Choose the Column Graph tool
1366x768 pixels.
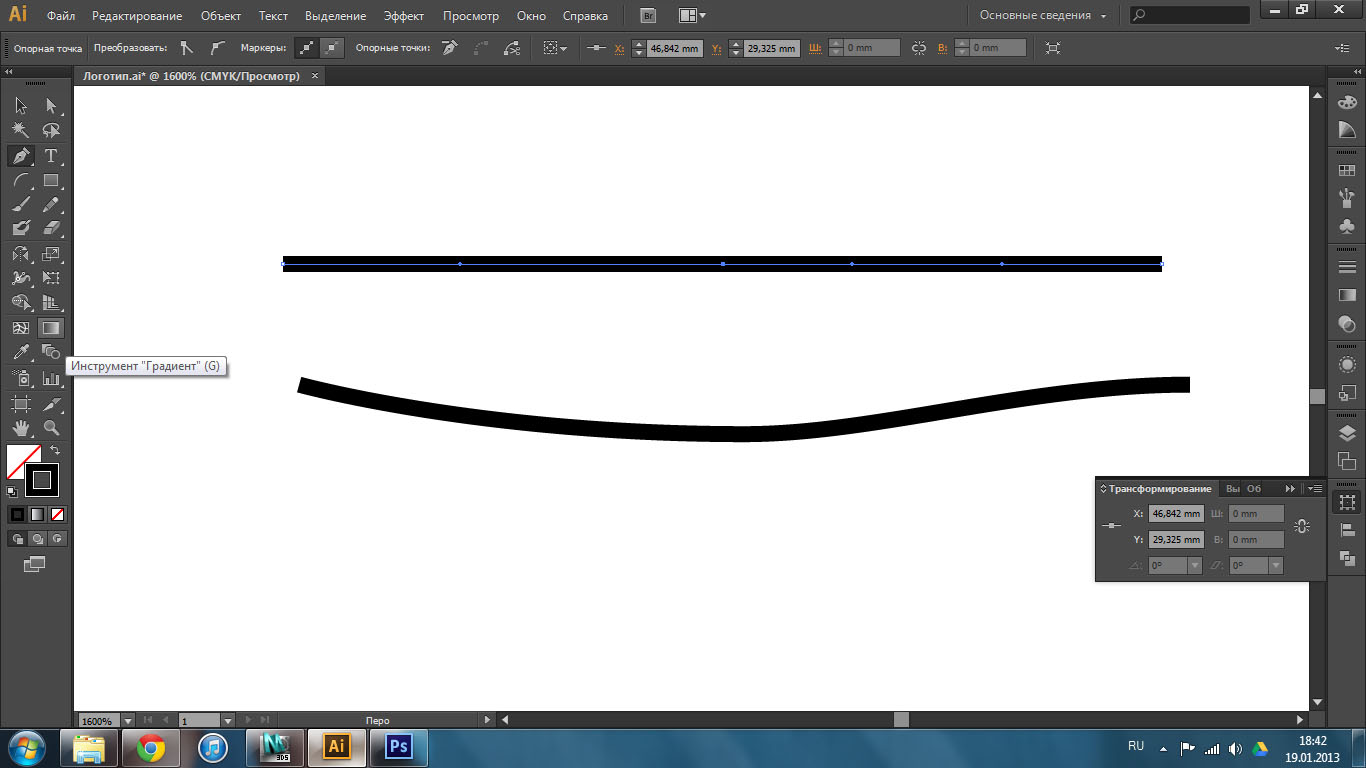pyautogui.click(x=51, y=378)
